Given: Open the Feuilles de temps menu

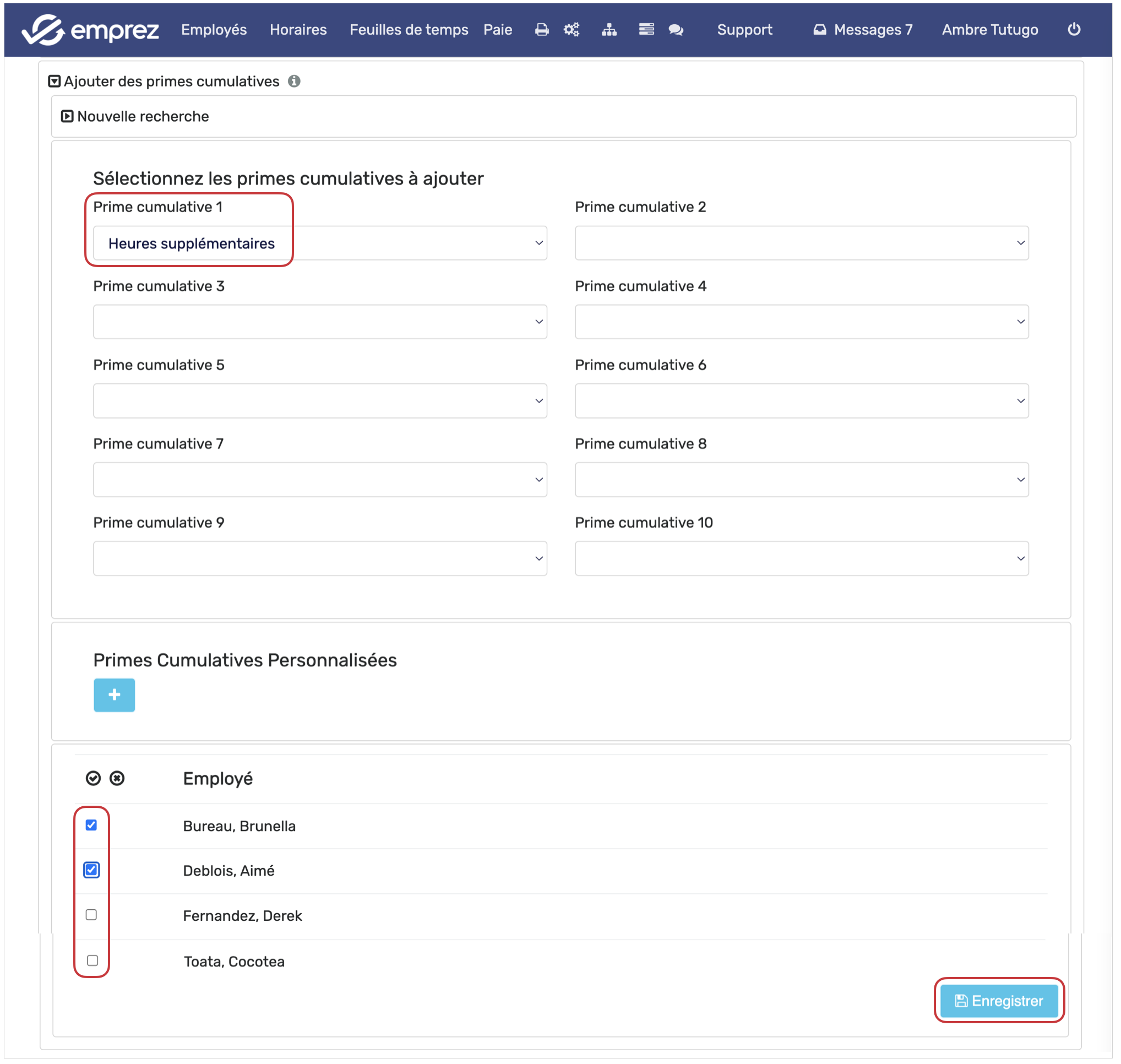Looking at the screenshot, I should [x=409, y=30].
